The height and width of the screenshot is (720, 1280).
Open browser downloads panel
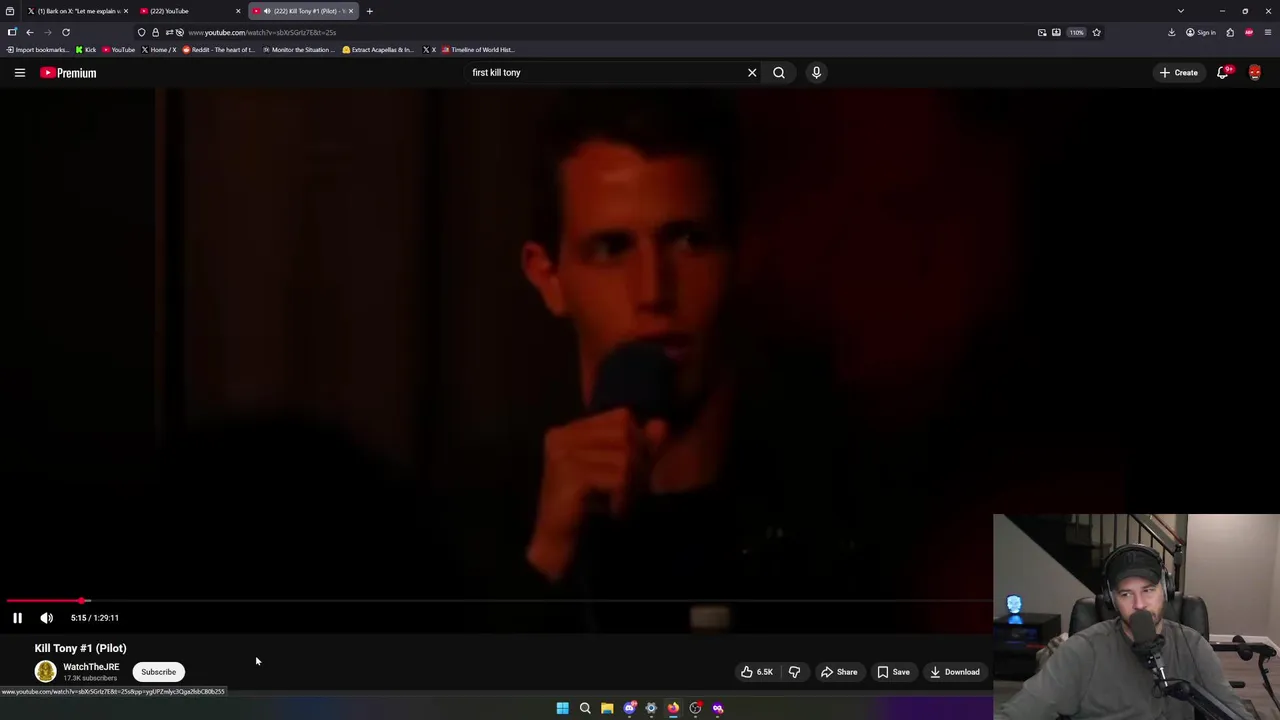pos(1171,32)
